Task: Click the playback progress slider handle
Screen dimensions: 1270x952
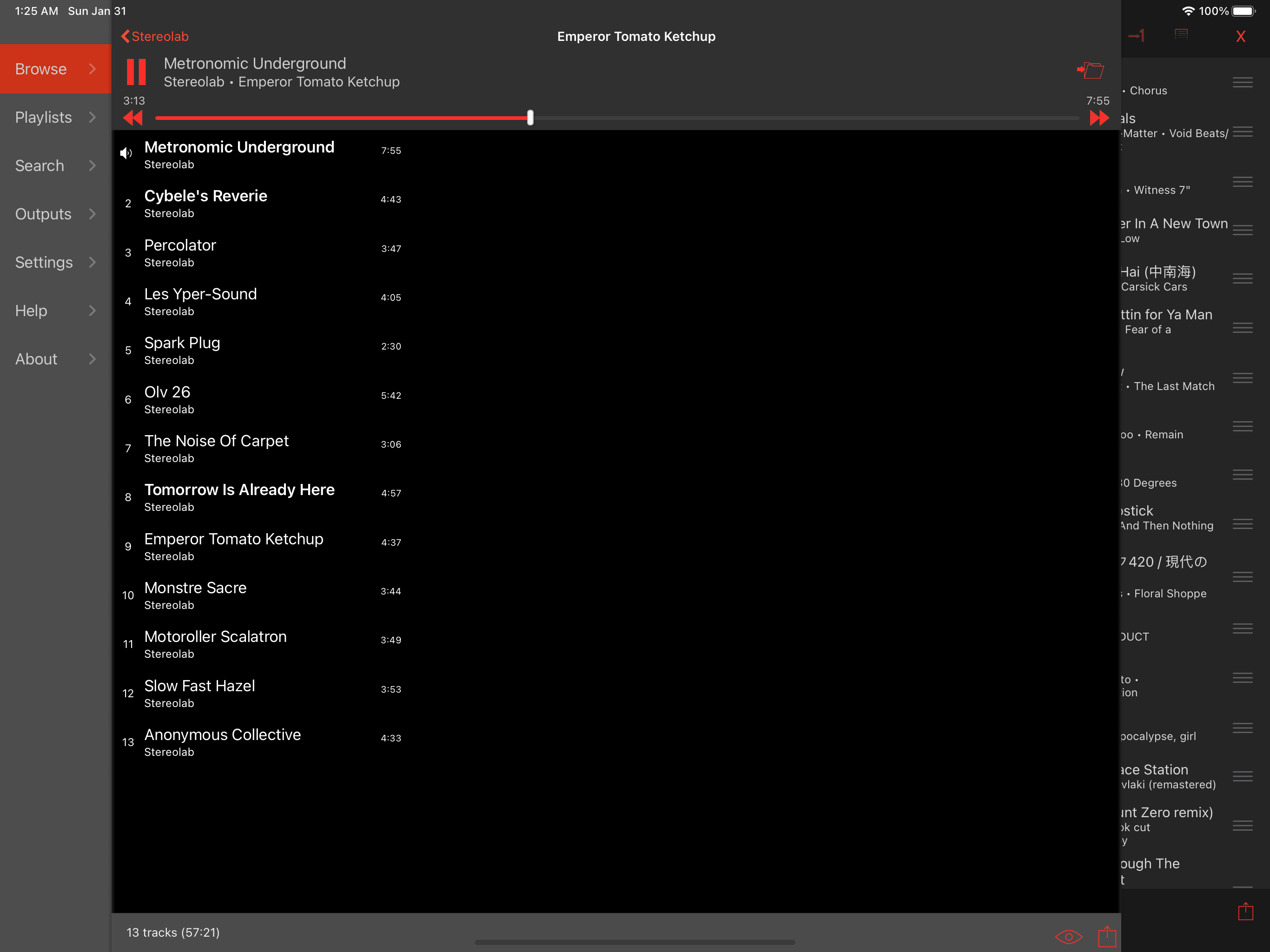Action: [530, 118]
